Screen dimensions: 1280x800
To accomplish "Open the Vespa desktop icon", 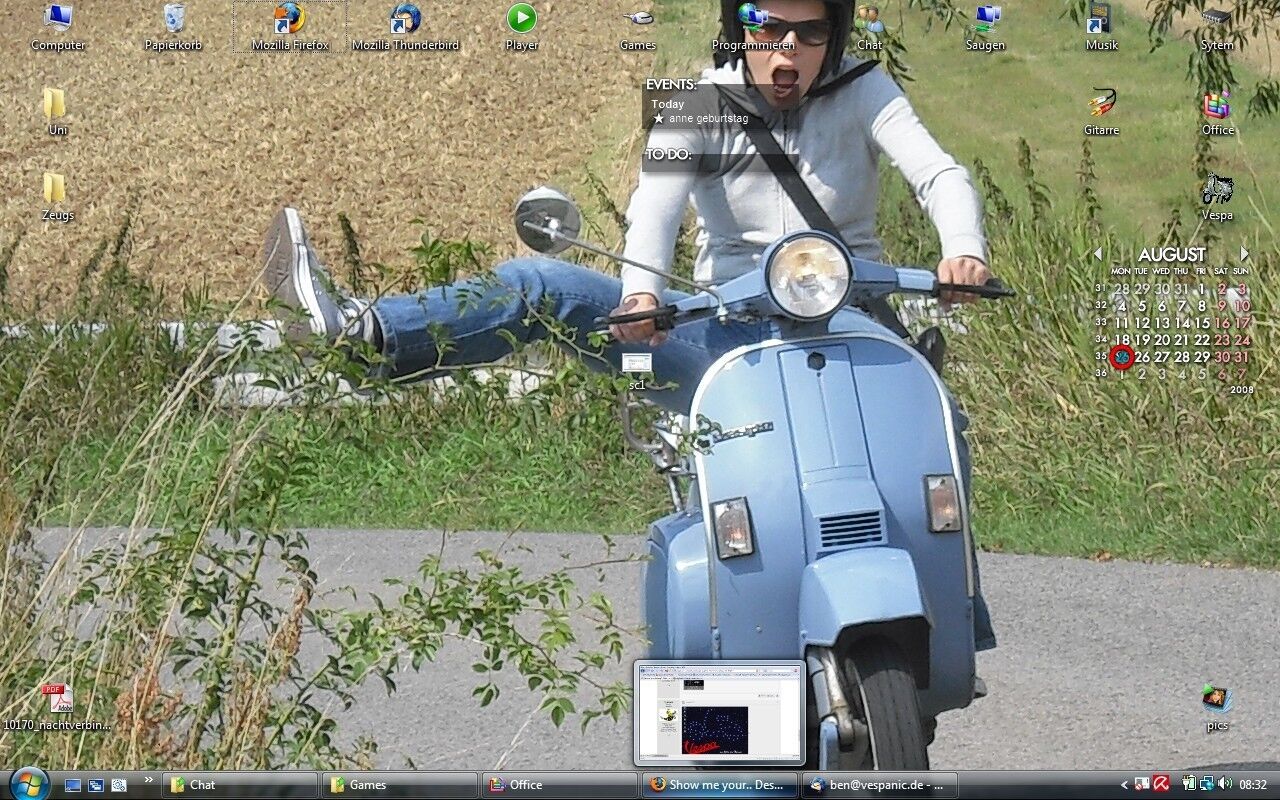I will coord(1216,190).
